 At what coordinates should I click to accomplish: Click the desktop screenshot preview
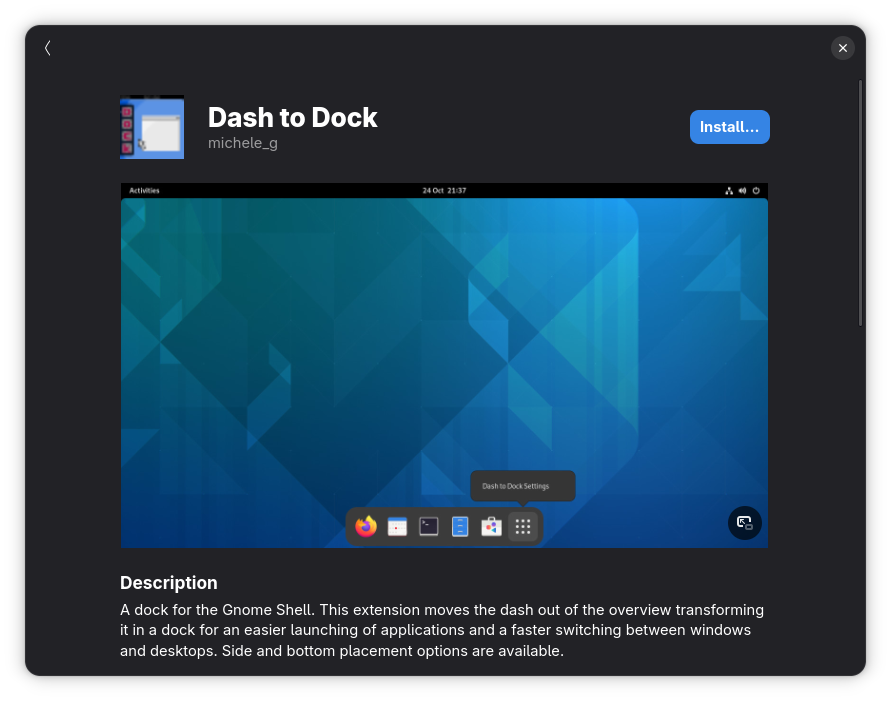pyautogui.click(x=444, y=365)
